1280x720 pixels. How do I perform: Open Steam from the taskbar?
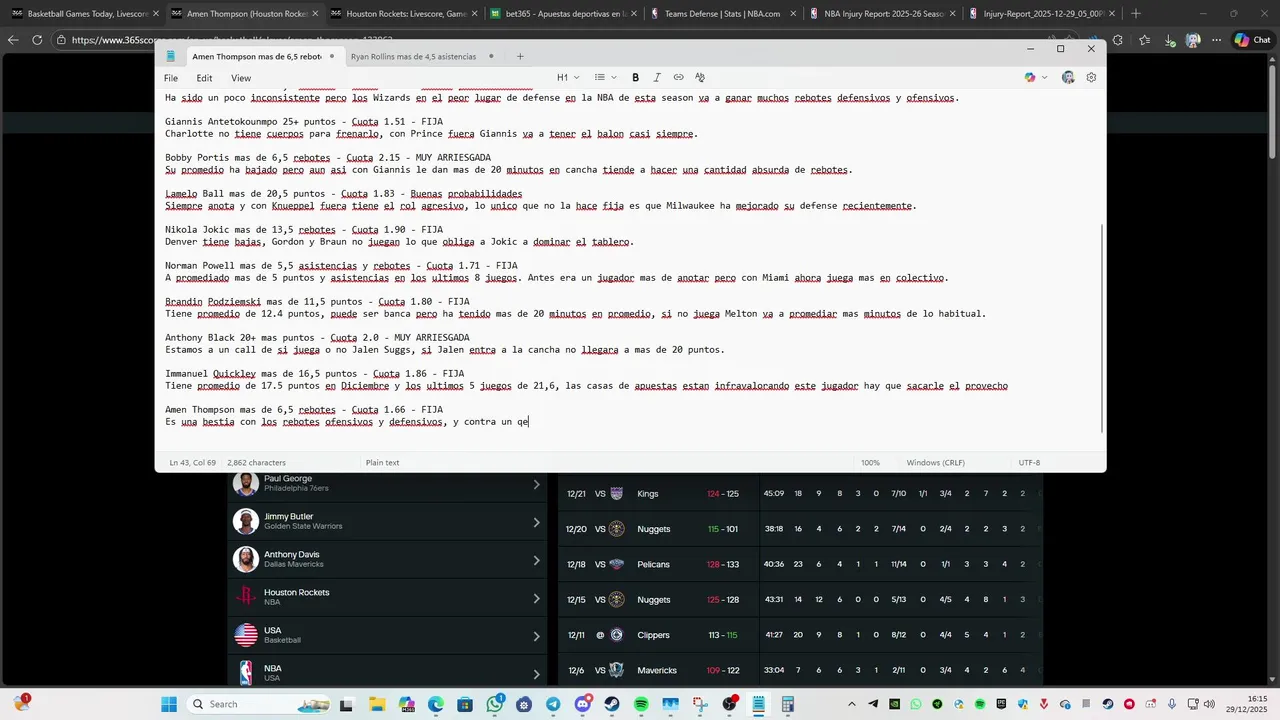(612, 704)
